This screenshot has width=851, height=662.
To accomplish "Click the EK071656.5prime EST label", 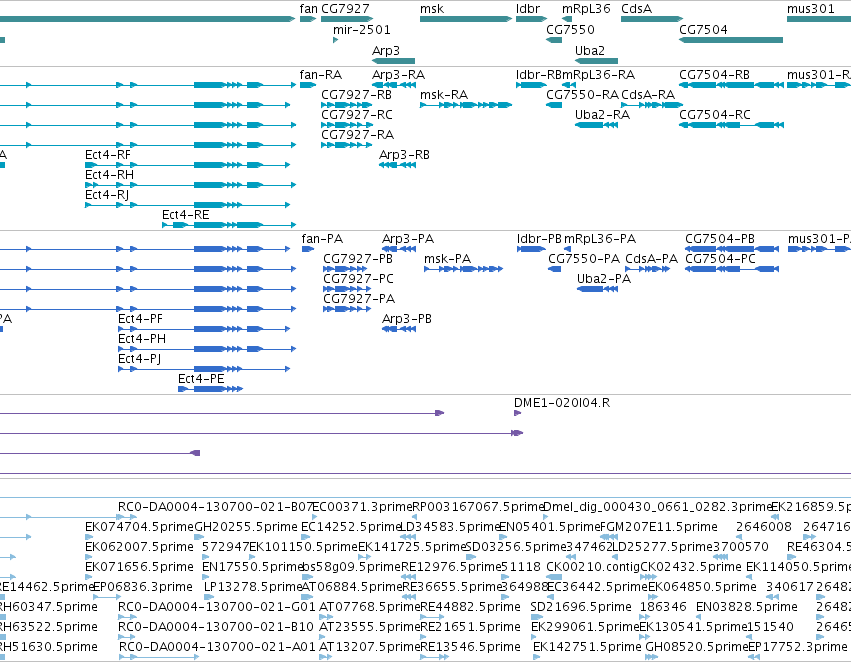I will 139,566.
